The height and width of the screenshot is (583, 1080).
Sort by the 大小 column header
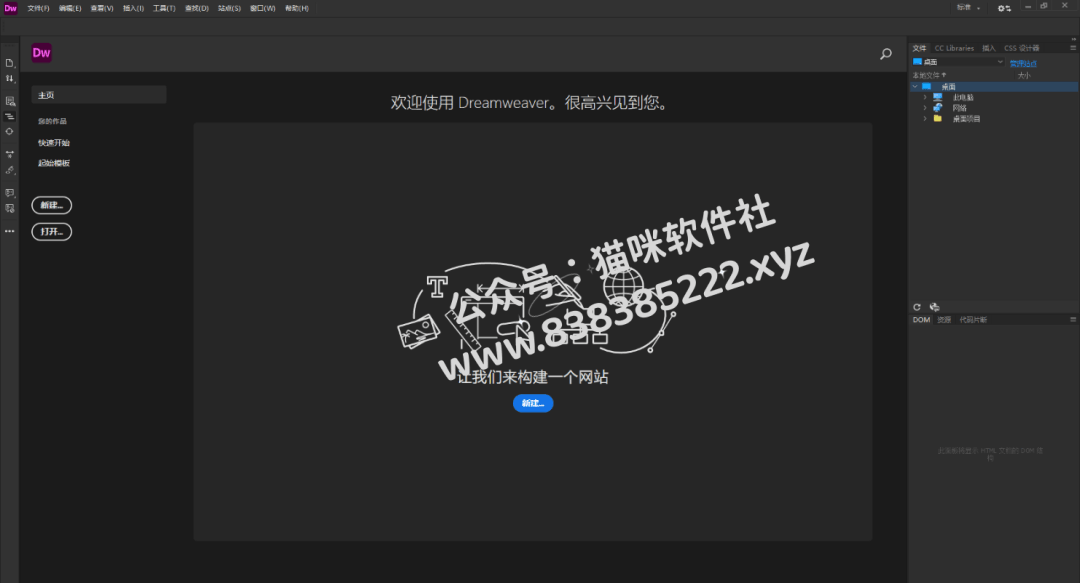pos(1024,75)
